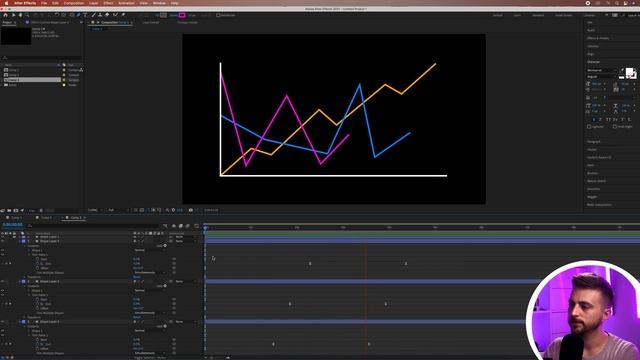Click first End keyframe of second layer

pos(310,264)
